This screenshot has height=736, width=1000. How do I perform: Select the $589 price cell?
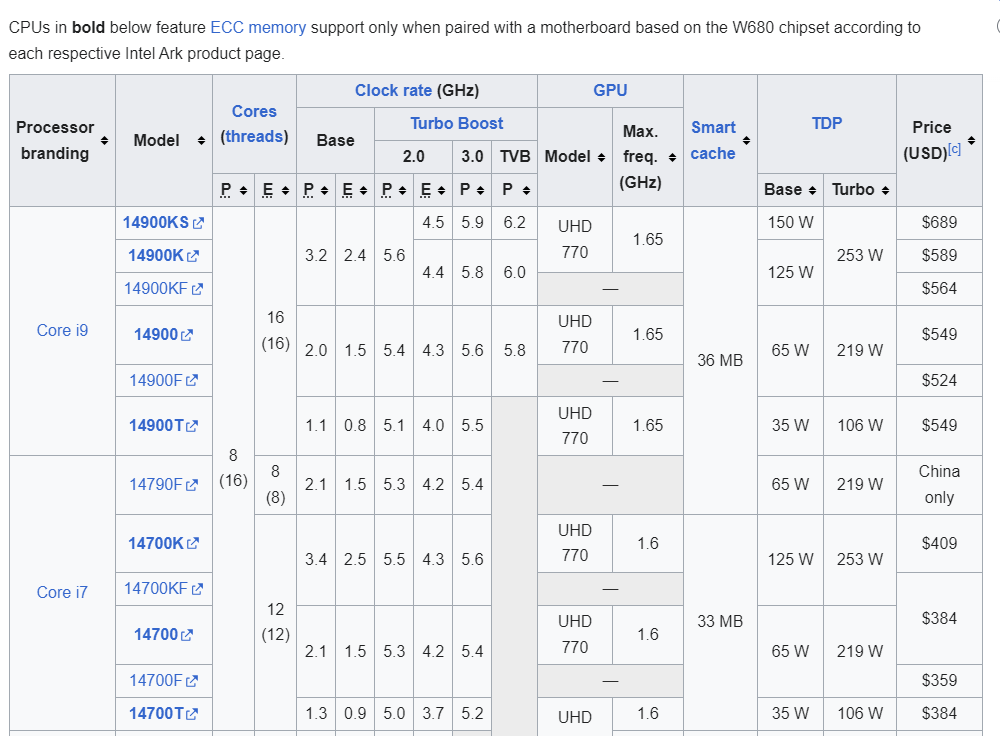939,256
